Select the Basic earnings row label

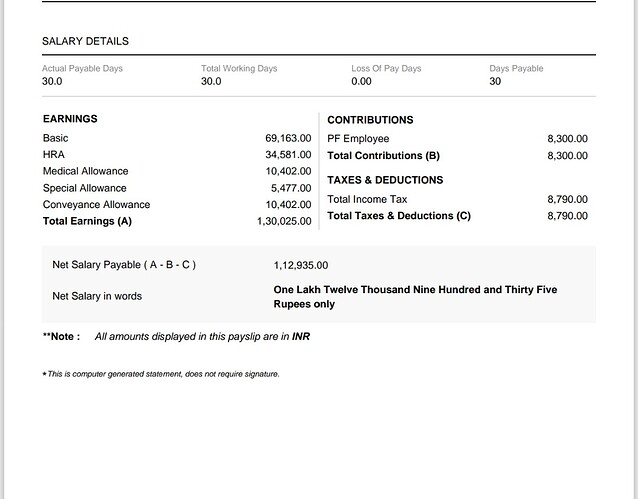pos(55,138)
